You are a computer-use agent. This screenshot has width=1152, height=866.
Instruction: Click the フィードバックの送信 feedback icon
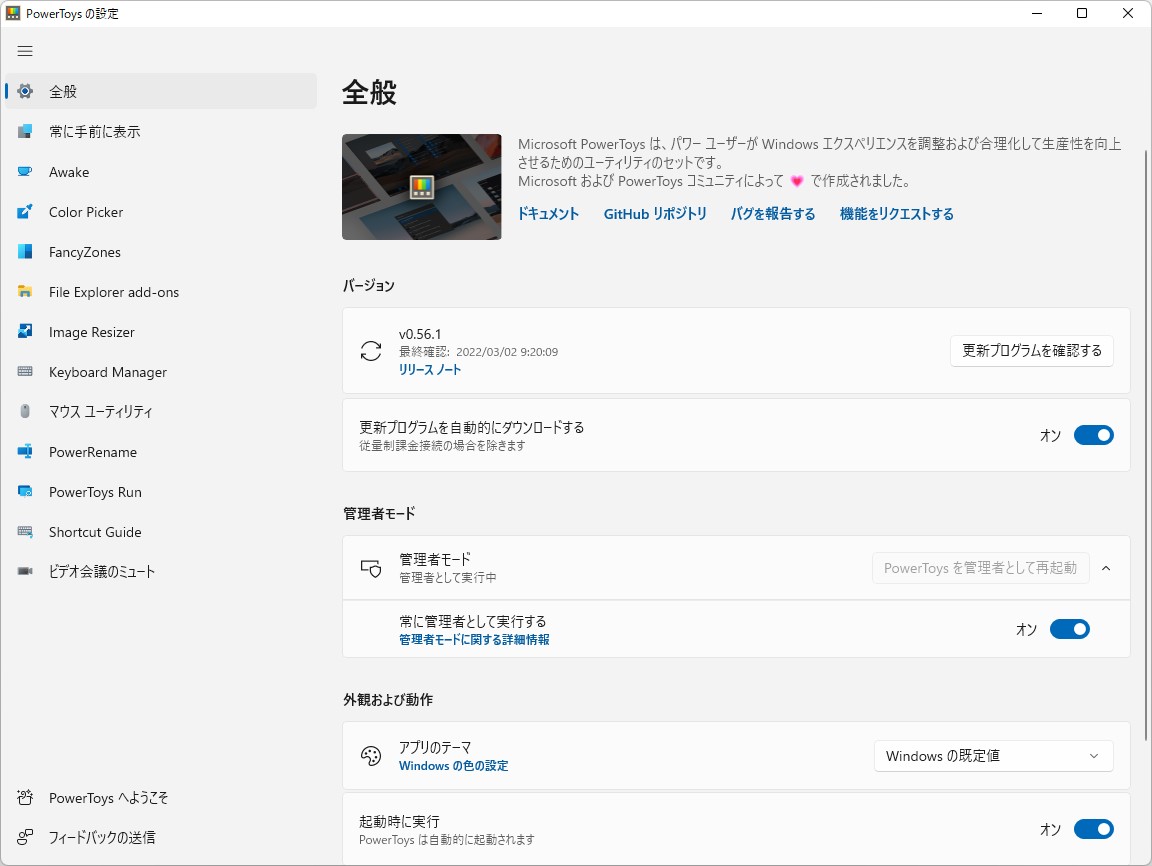click(25, 837)
